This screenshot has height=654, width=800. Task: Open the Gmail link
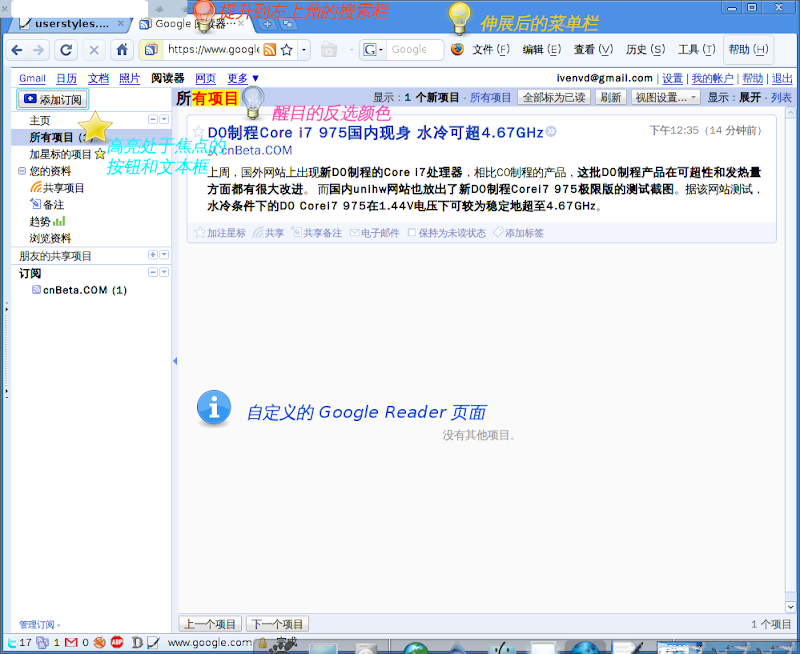[32, 78]
